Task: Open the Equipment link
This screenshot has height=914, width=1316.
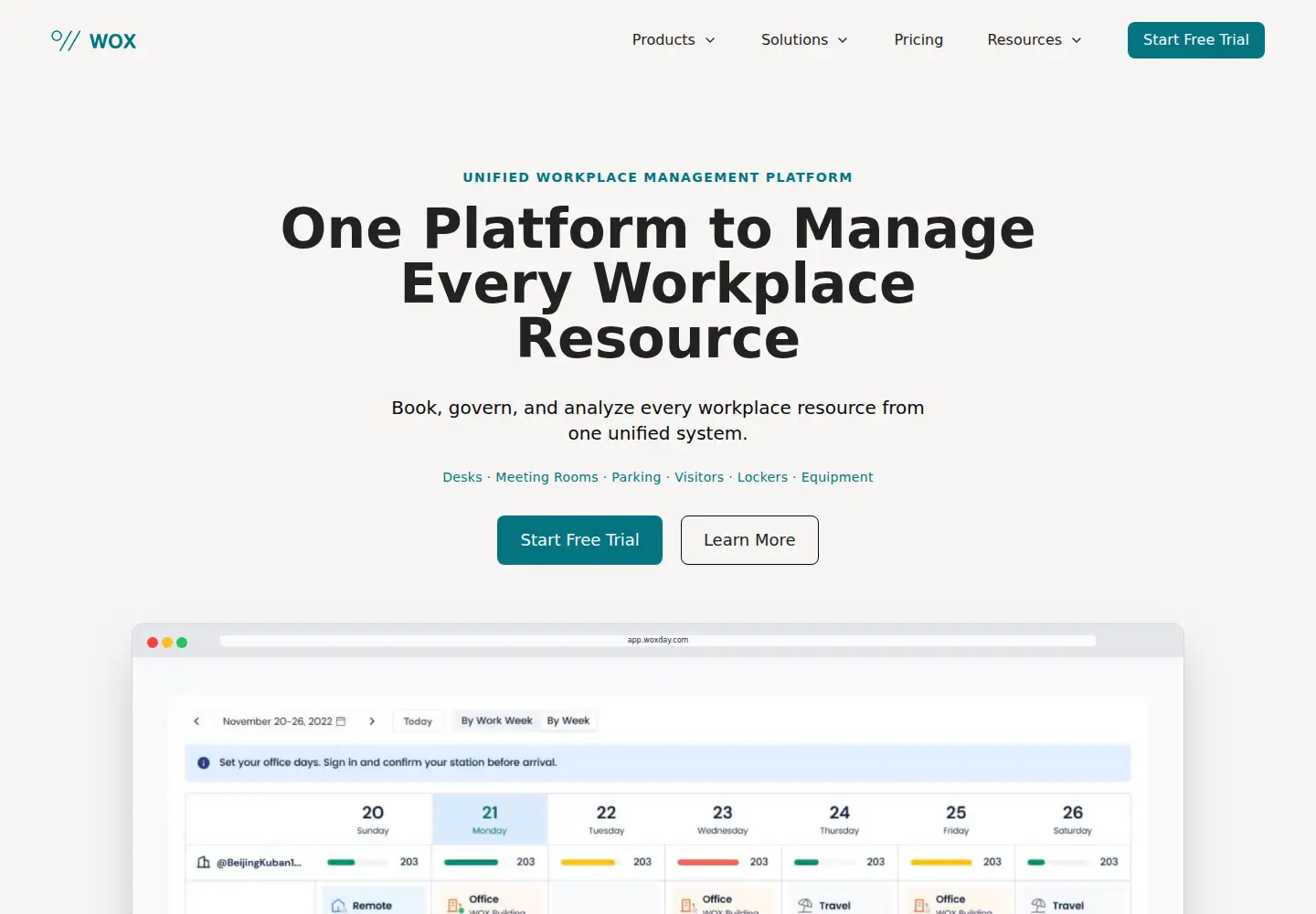Action: coord(837,477)
